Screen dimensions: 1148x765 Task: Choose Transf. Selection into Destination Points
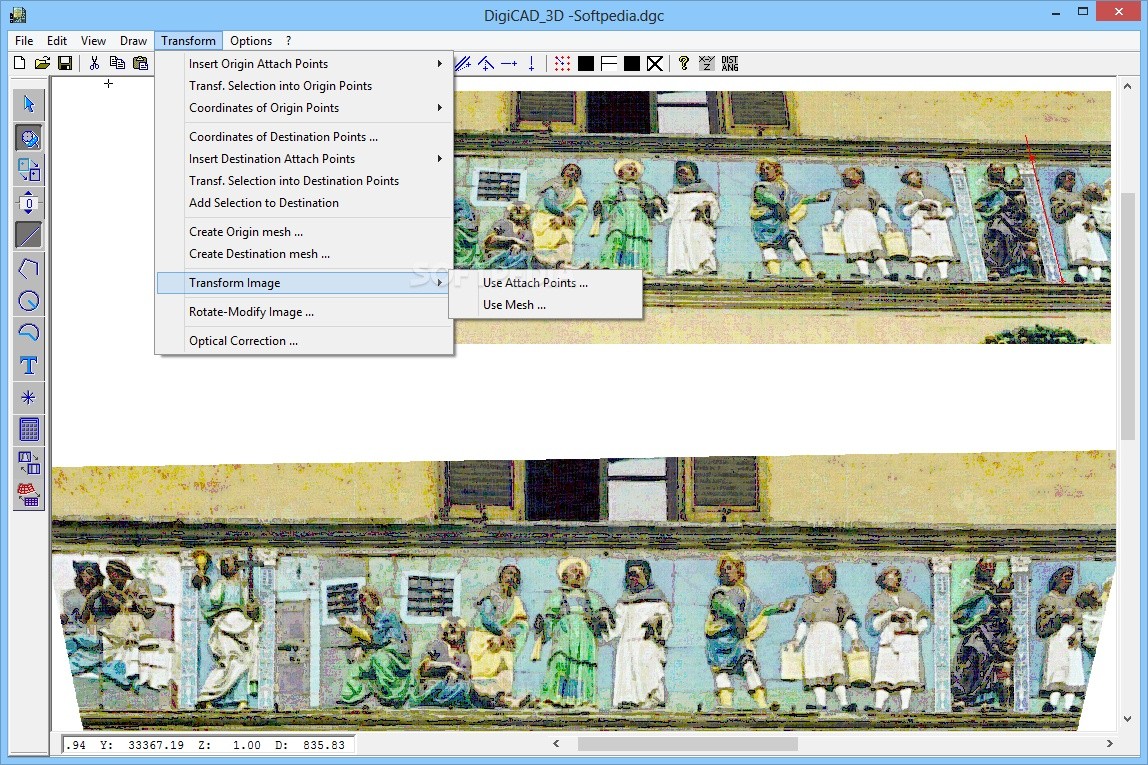304,181
